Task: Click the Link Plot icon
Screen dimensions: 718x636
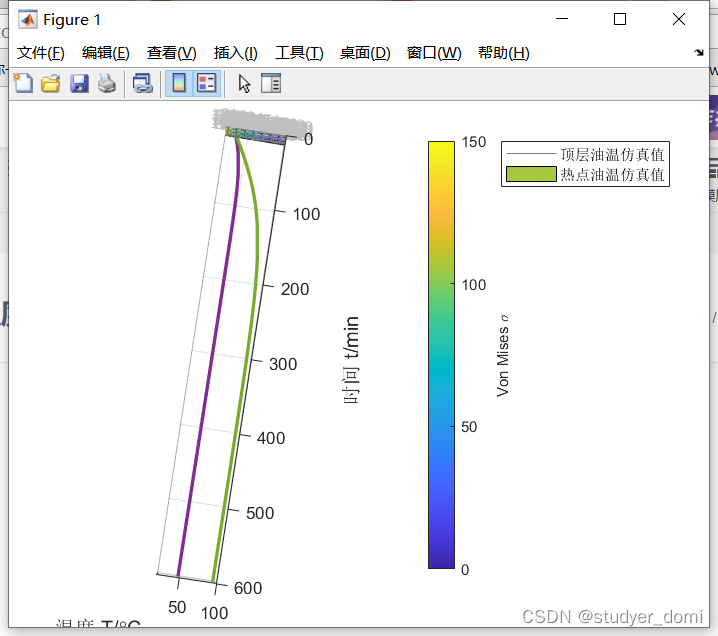Action: (x=142, y=84)
